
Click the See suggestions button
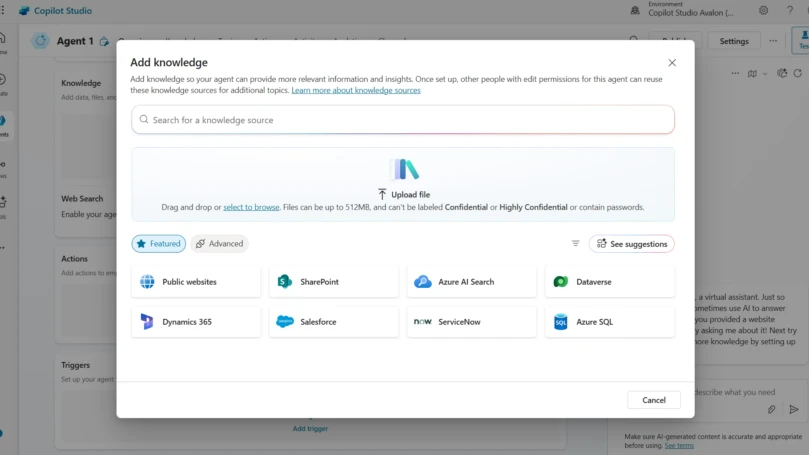pos(631,244)
